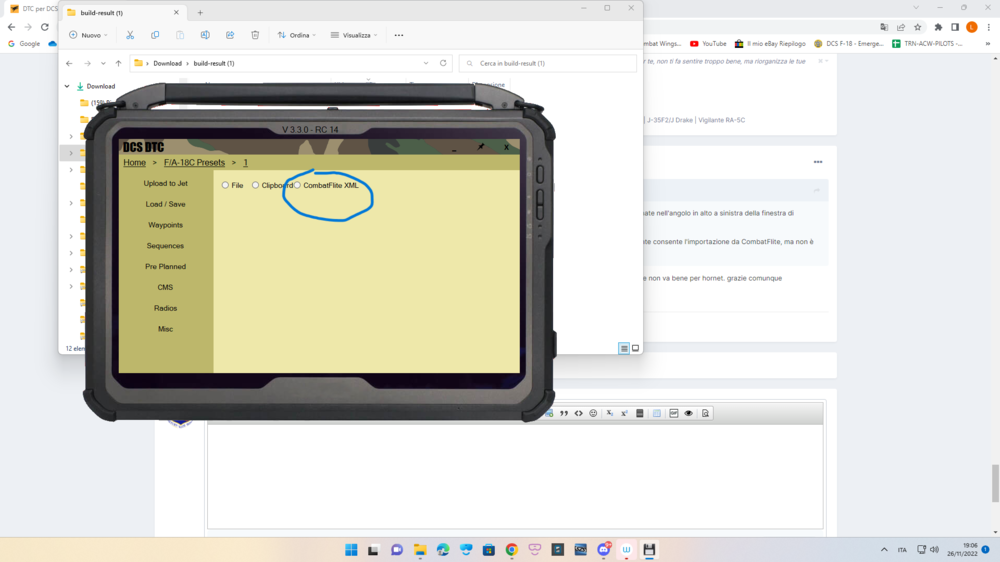Open Explorer recent locations dropdown
Viewport: 1000px width, 562px height.
(103, 63)
